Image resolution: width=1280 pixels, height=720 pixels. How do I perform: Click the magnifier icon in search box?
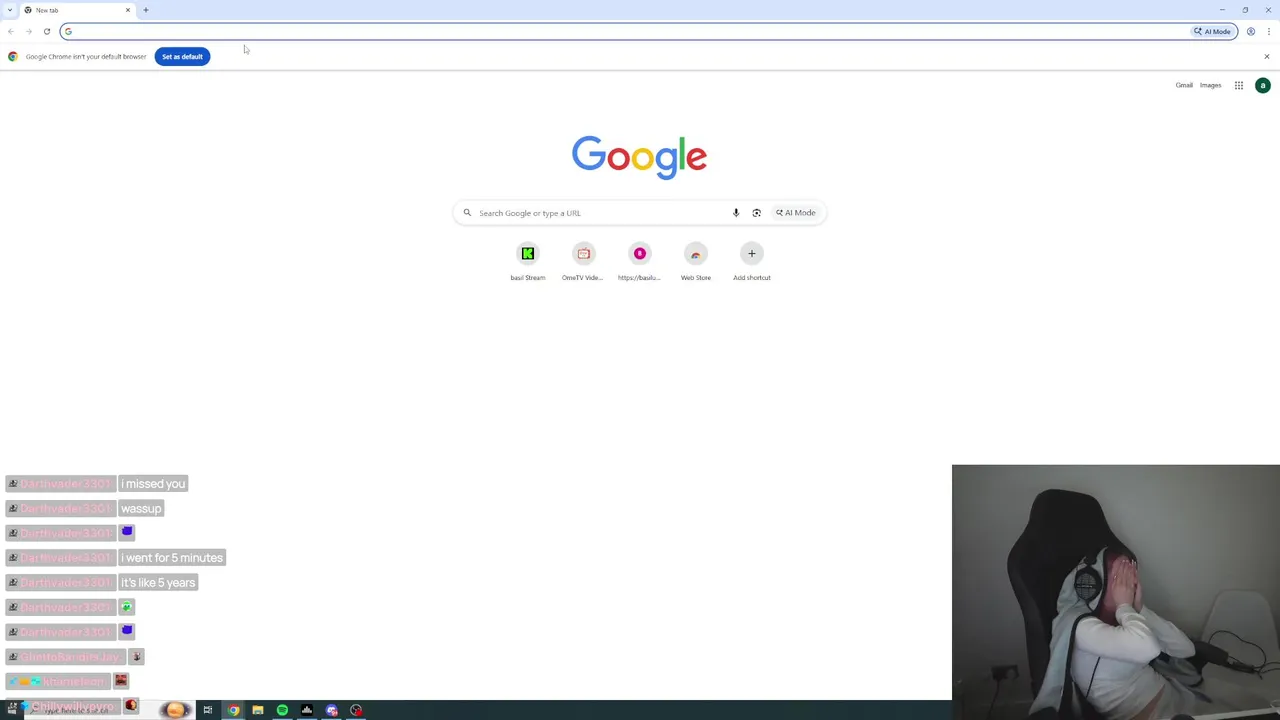(467, 213)
